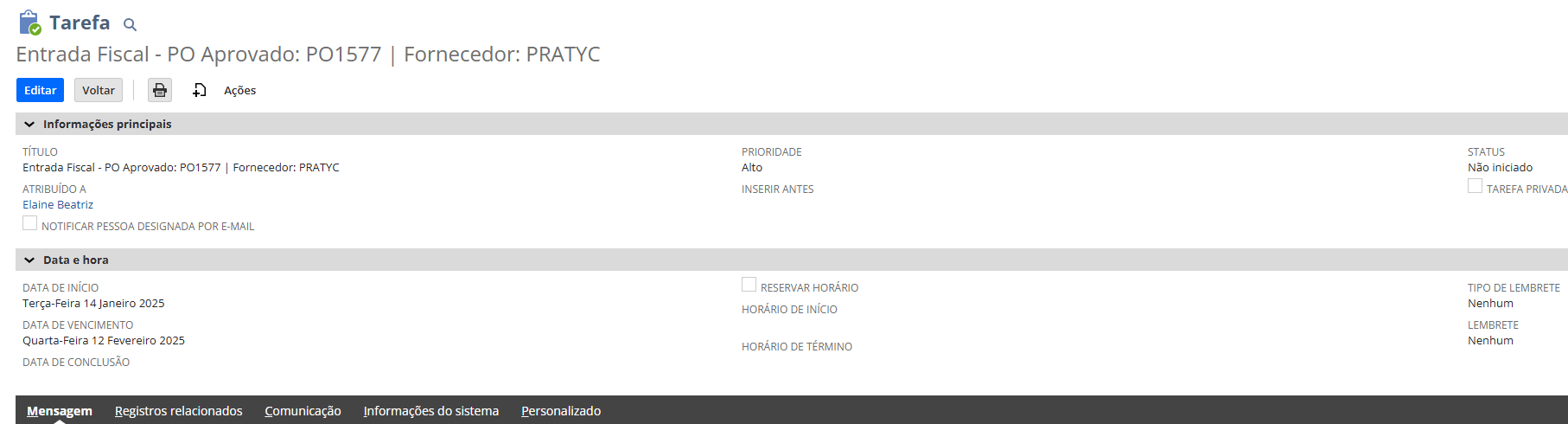Click the Voltar button

click(x=99, y=90)
